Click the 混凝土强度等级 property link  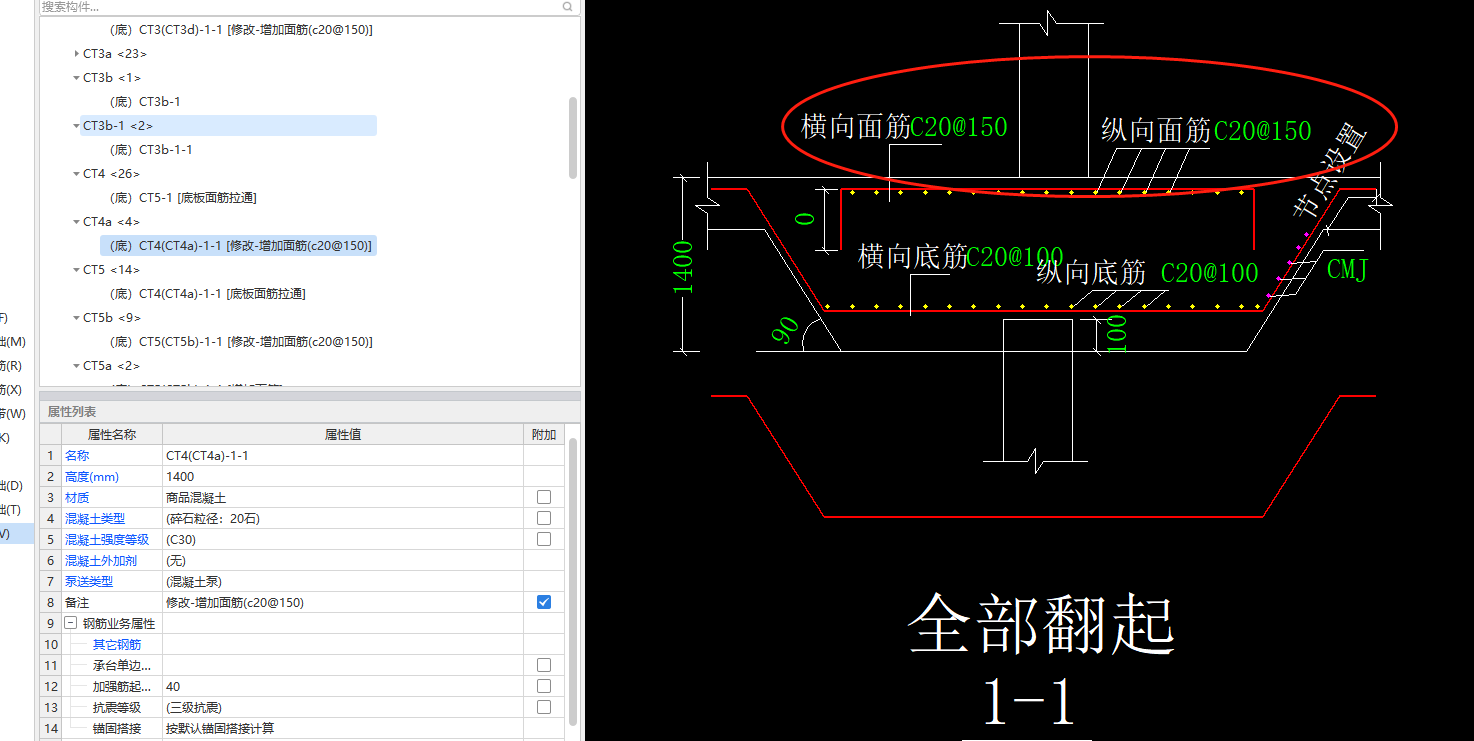pyautogui.click(x=107, y=540)
